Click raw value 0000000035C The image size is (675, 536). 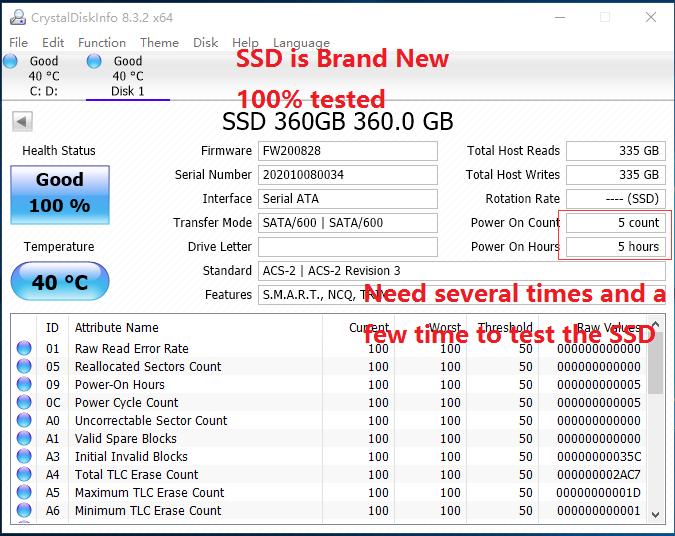[599, 457]
